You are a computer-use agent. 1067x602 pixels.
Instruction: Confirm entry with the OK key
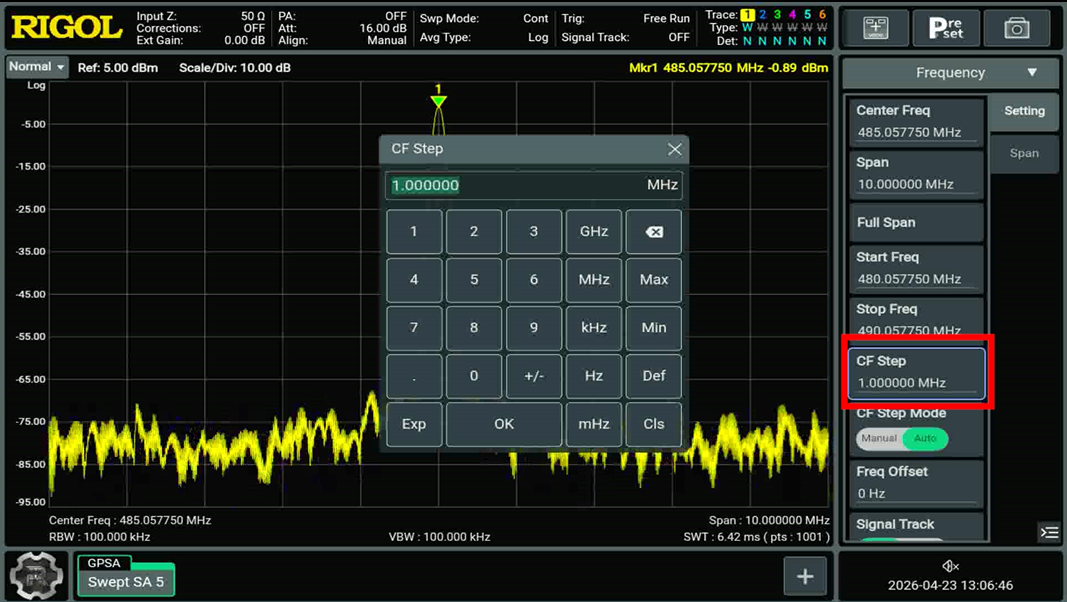(x=504, y=424)
